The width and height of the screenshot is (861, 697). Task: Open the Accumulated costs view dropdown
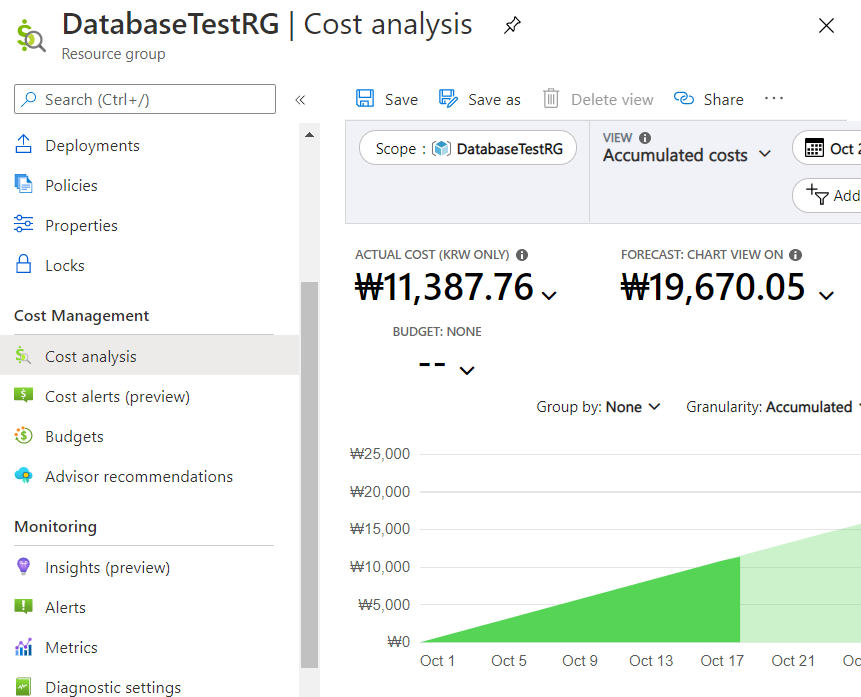(686, 155)
